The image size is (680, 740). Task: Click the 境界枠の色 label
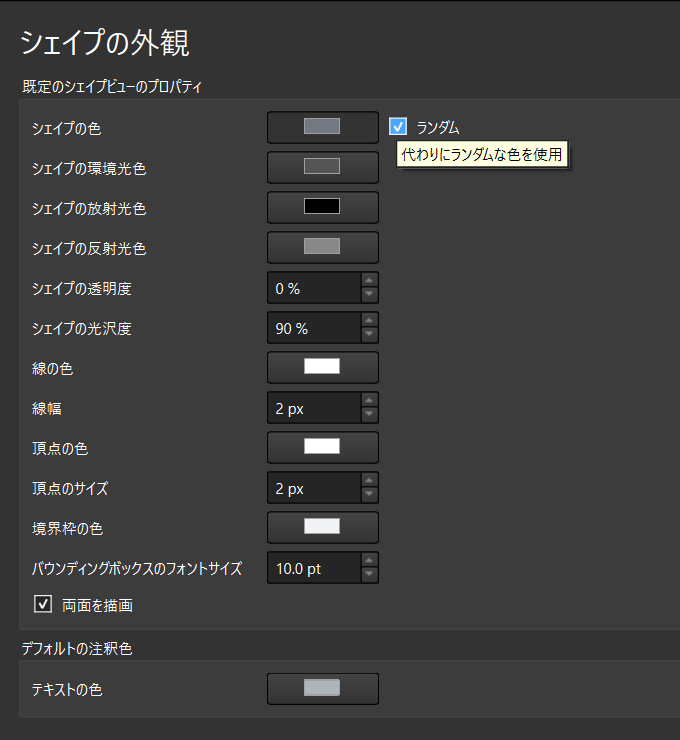click(x=67, y=528)
